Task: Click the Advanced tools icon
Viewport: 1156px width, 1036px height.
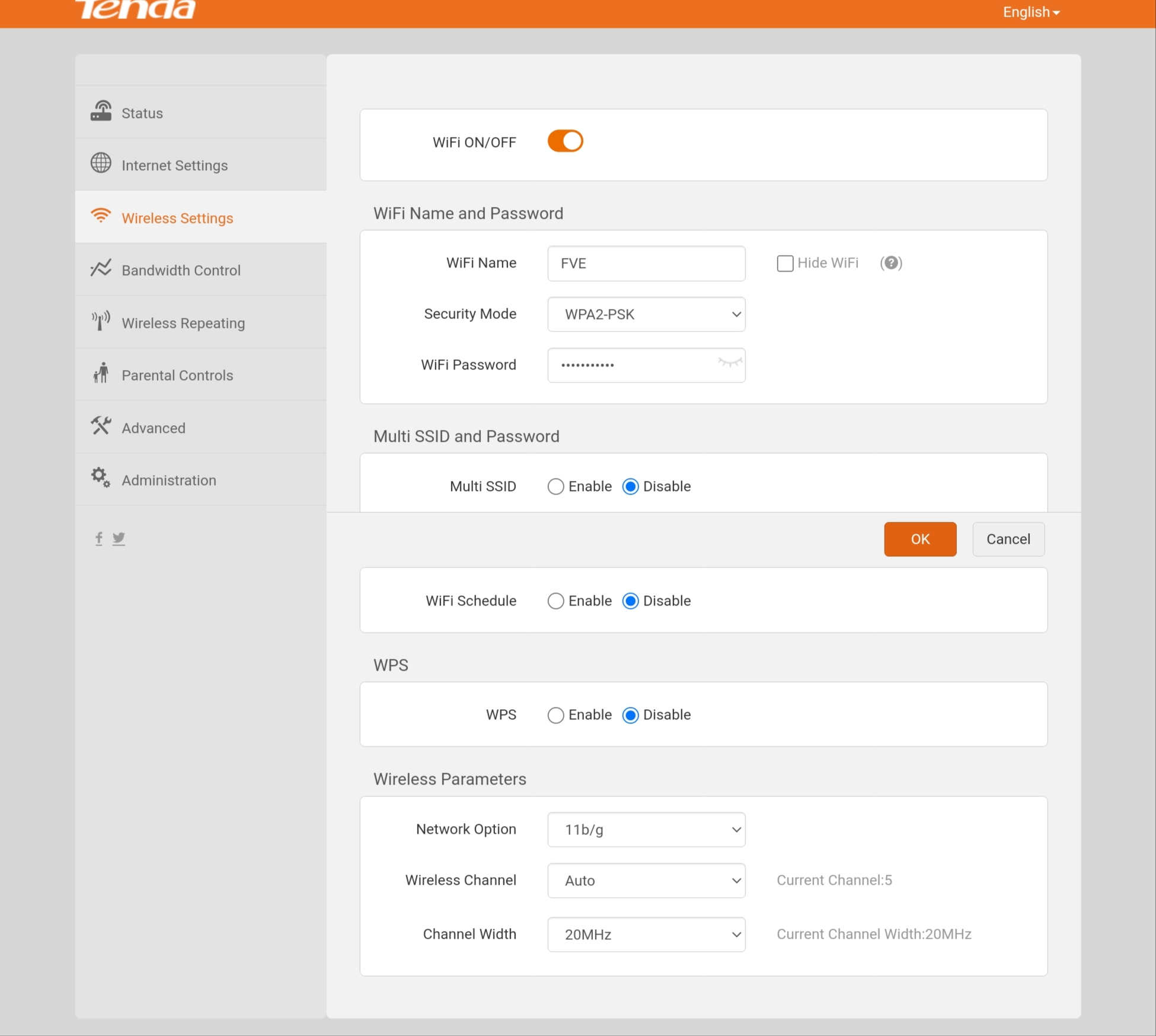Action: click(x=101, y=426)
